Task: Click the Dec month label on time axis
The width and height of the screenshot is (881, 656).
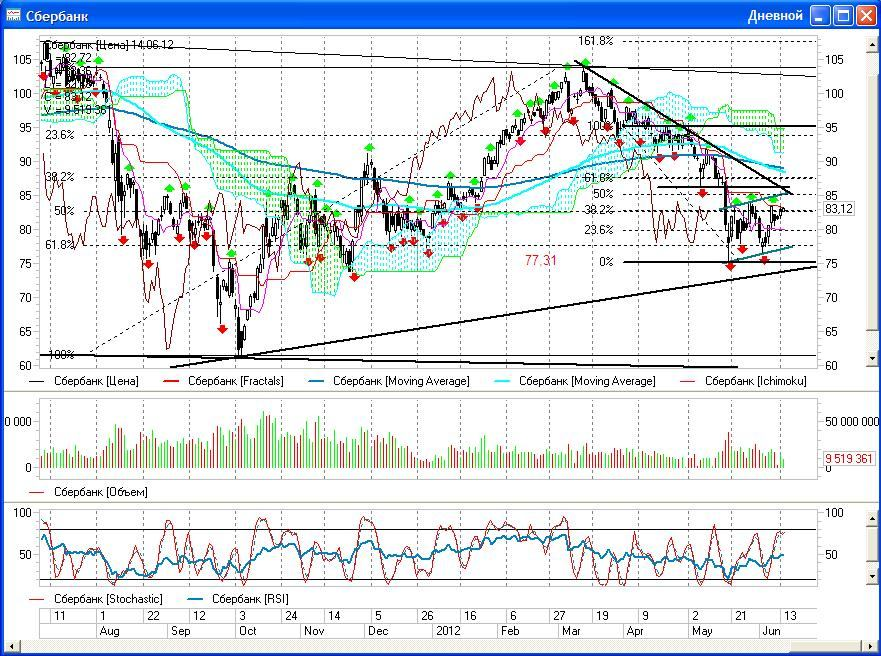Action: 378,631
